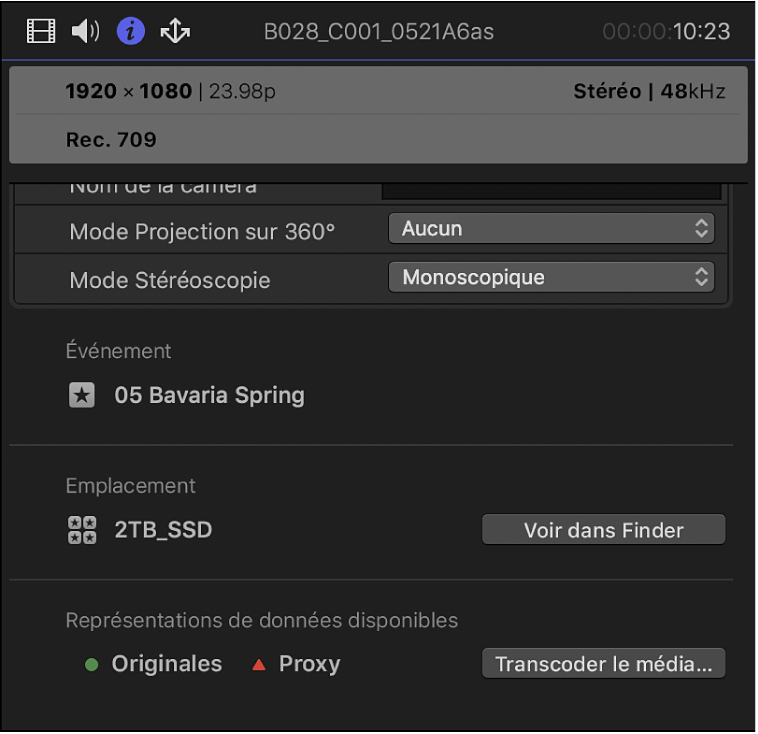Open the Video inspector filmstrip icon
This screenshot has width=758, height=734.
(x=41, y=32)
